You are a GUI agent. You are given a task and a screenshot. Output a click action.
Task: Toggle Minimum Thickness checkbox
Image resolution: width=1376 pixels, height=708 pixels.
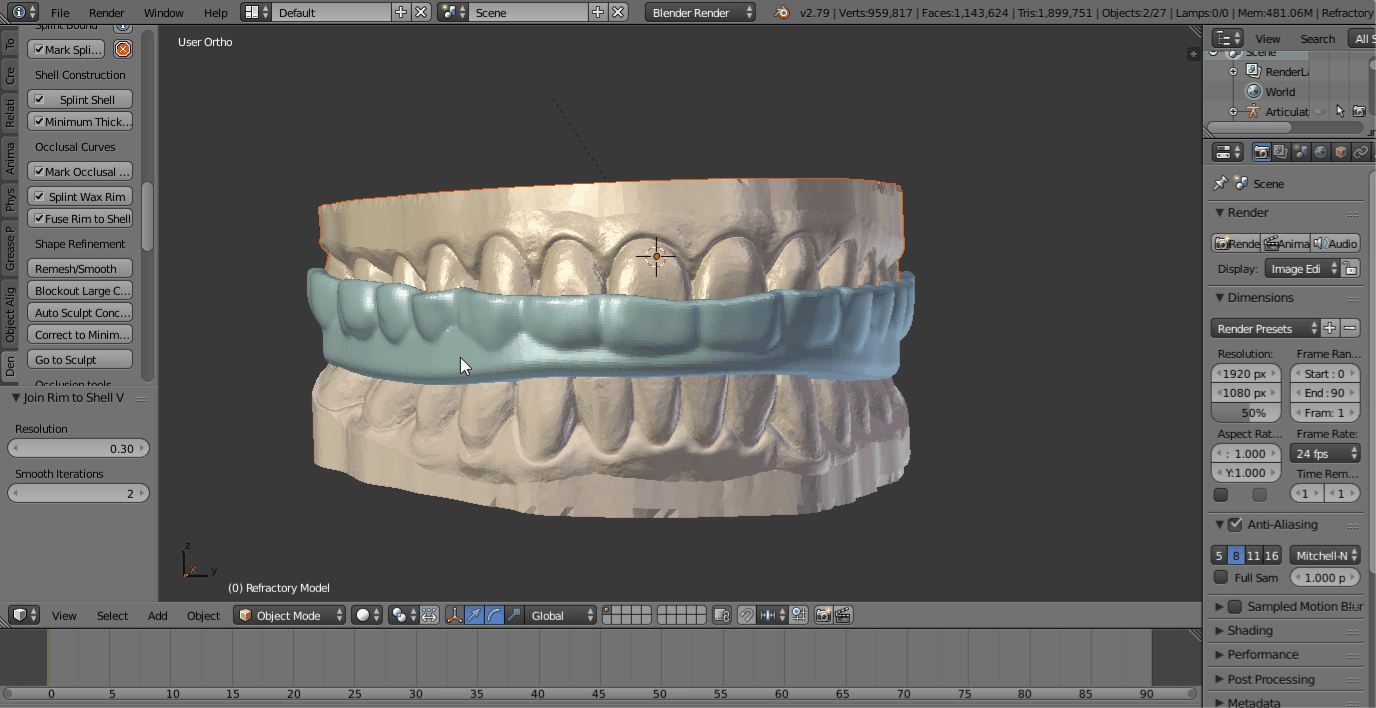point(39,122)
